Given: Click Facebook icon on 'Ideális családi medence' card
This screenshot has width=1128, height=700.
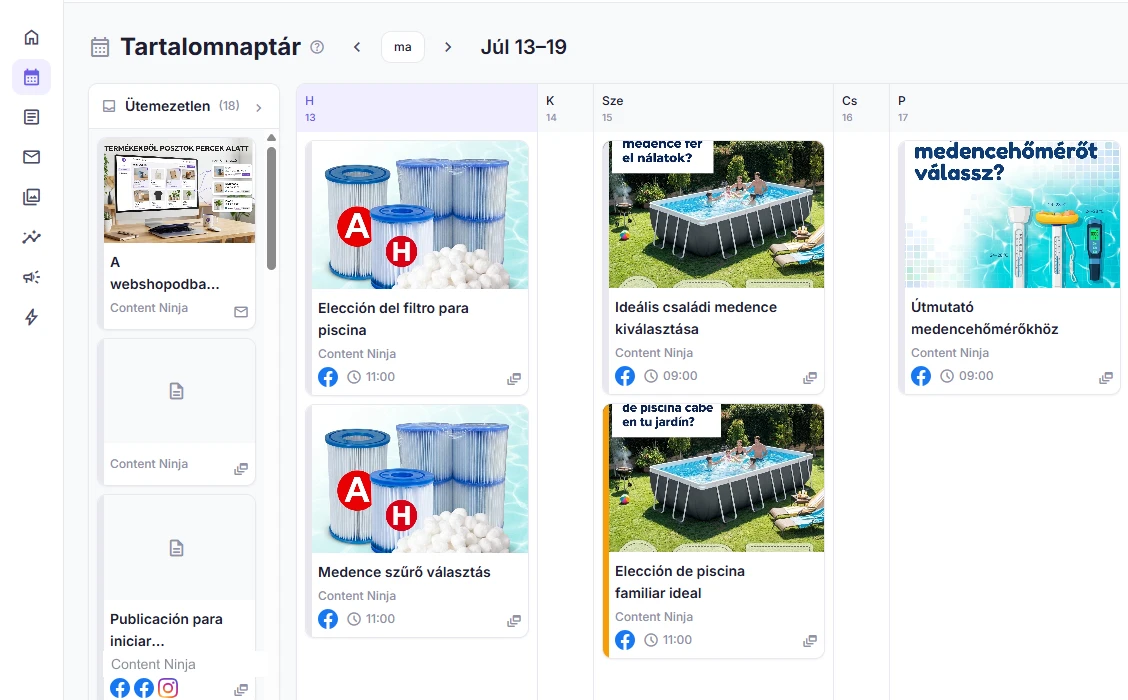Looking at the screenshot, I should click(625, 376).
